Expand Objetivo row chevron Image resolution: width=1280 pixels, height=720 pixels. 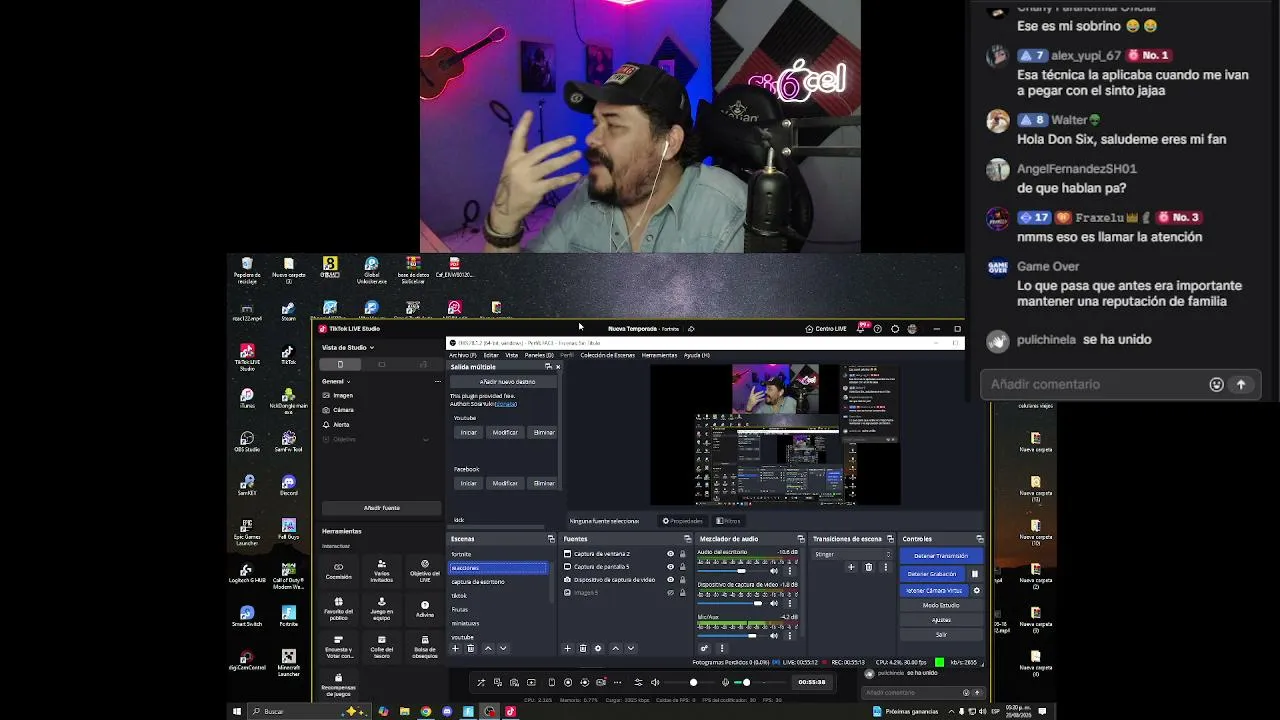click(426, 439)
